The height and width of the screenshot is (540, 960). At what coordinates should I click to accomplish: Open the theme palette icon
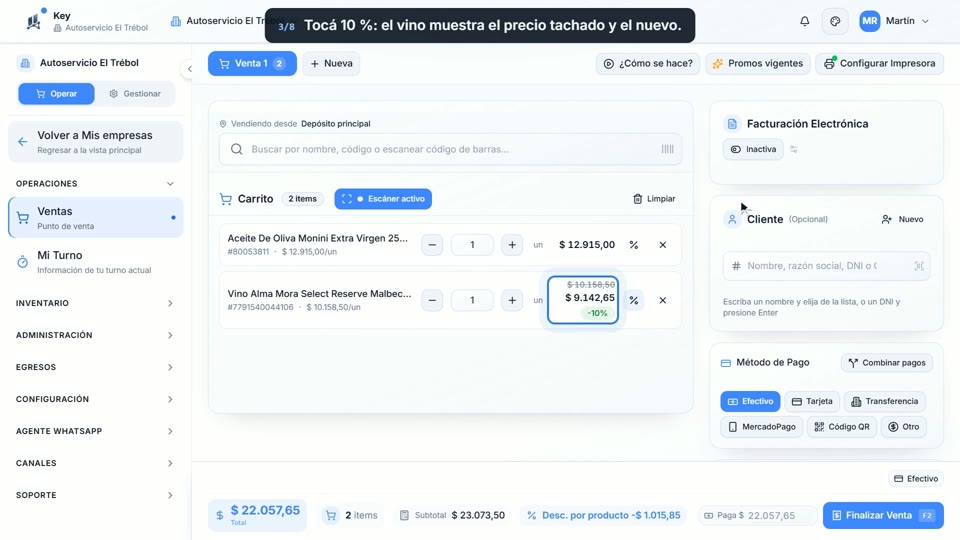(x=835, y=21)
